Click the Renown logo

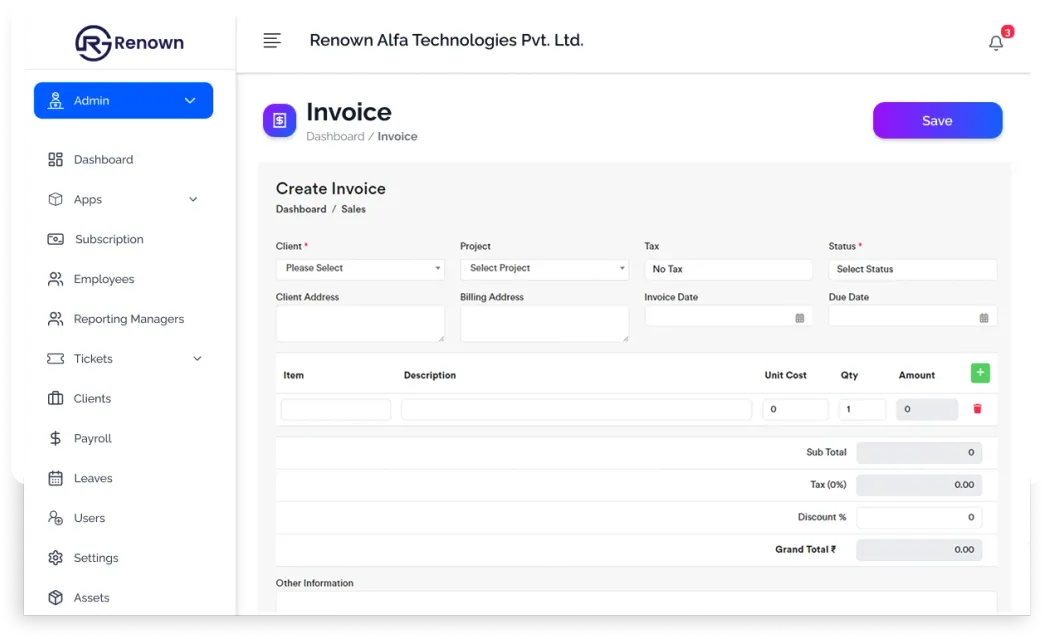(x=129, y=43)
